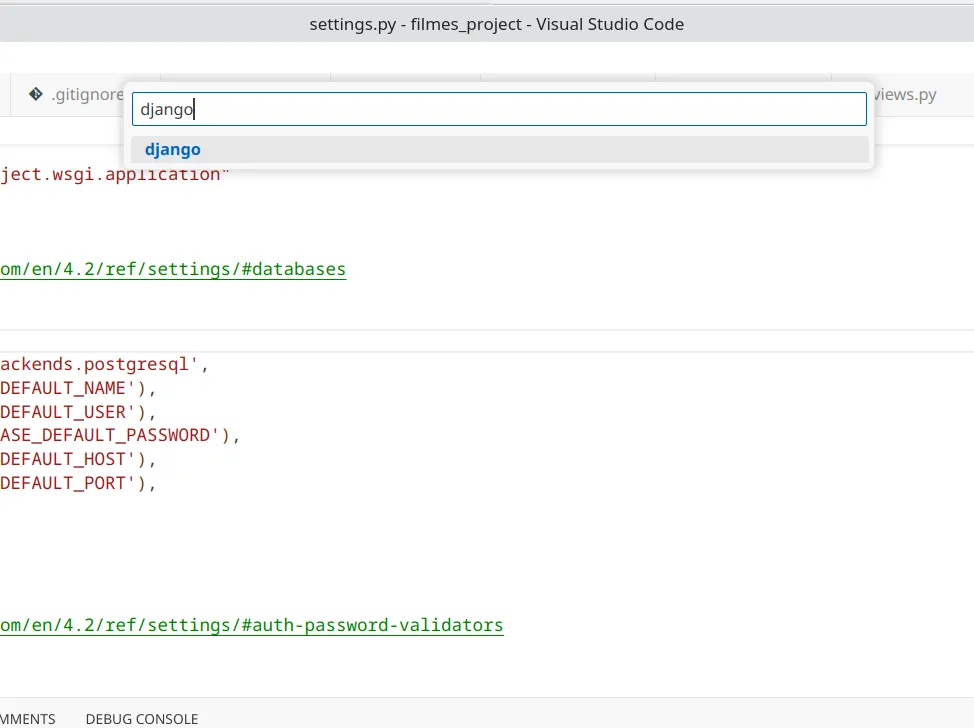Click in the DEFAULT_PORT code line

pyautogui.click(x=78, y=483)
